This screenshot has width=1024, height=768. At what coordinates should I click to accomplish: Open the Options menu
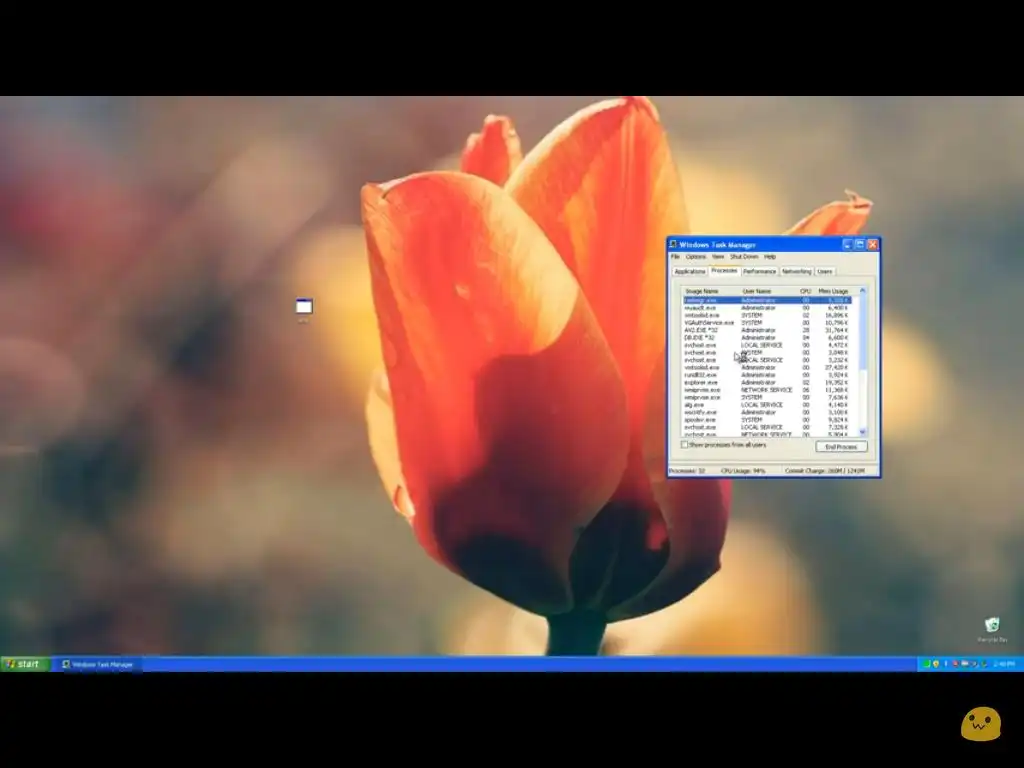(696, 257)
